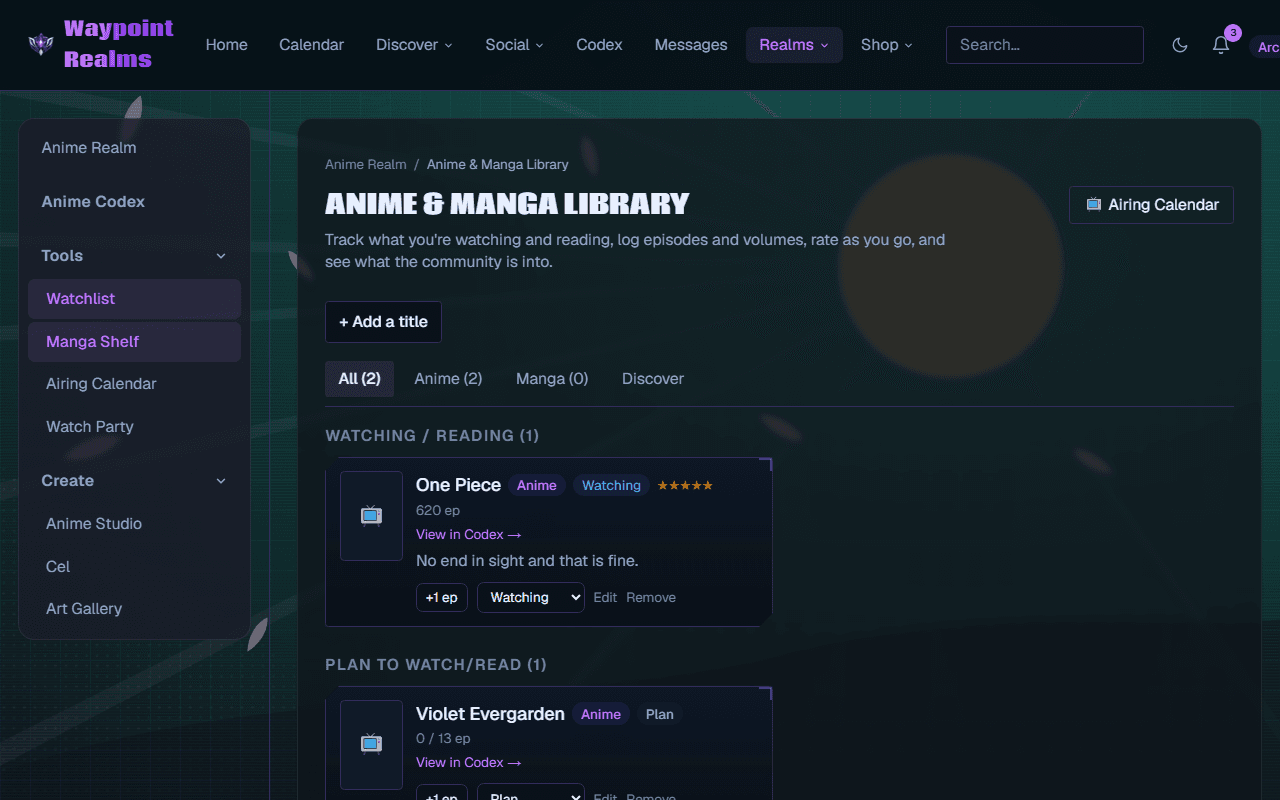Open One Piece View in Codex link
Viewport: 1280px width, 800px height.
[x=469, y=535]
